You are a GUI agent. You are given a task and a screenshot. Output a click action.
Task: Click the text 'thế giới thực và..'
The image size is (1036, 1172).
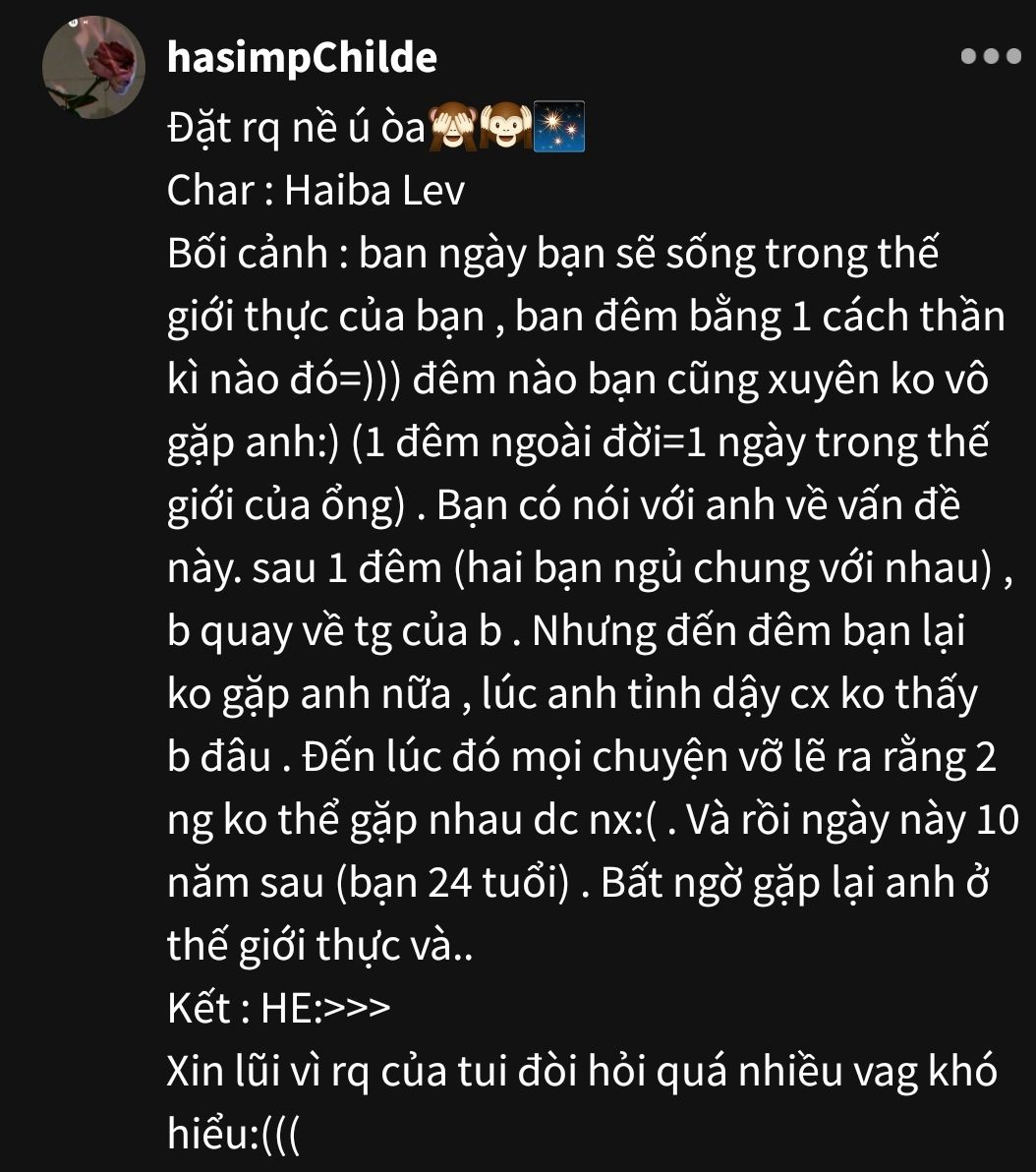(319, 945)
